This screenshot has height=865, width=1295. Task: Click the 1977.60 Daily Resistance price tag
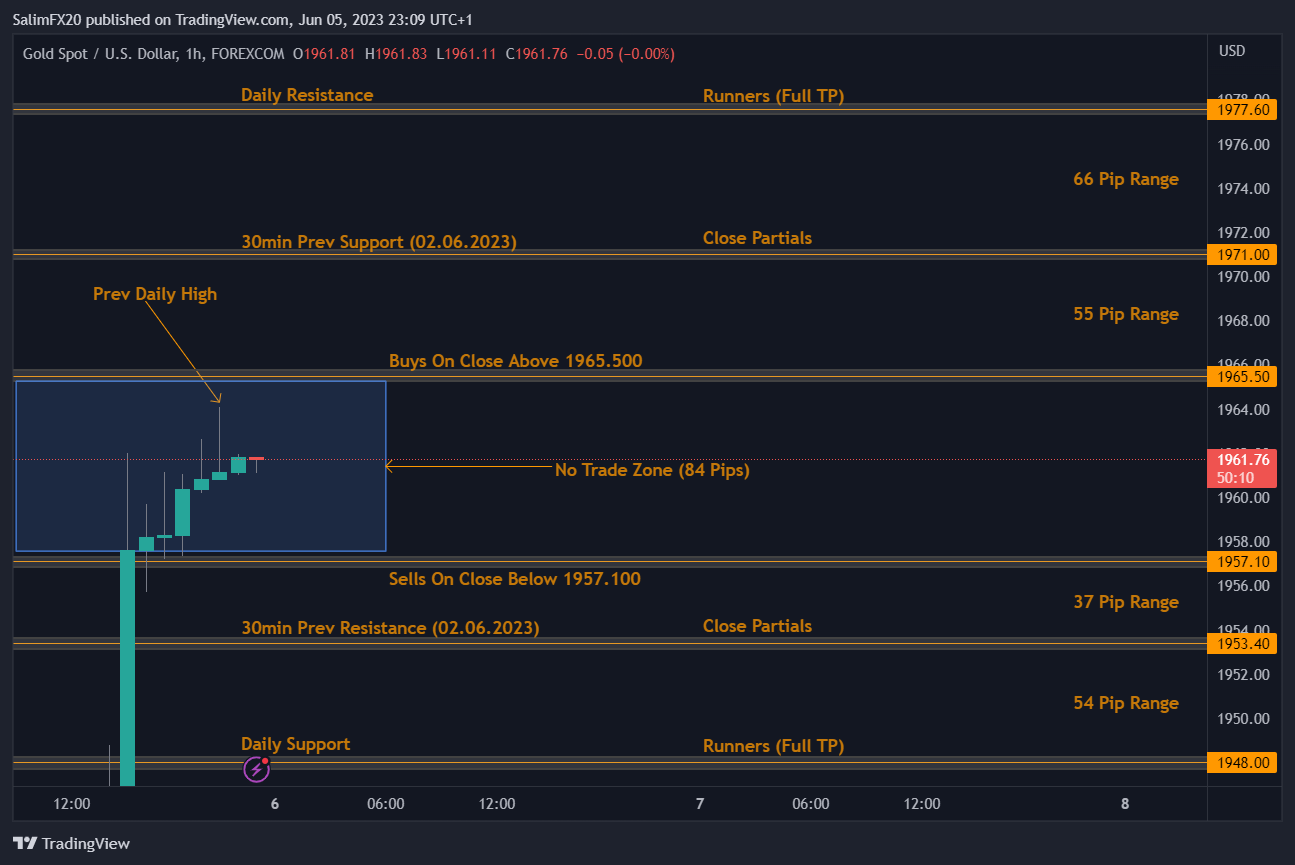click(1242, 110)
